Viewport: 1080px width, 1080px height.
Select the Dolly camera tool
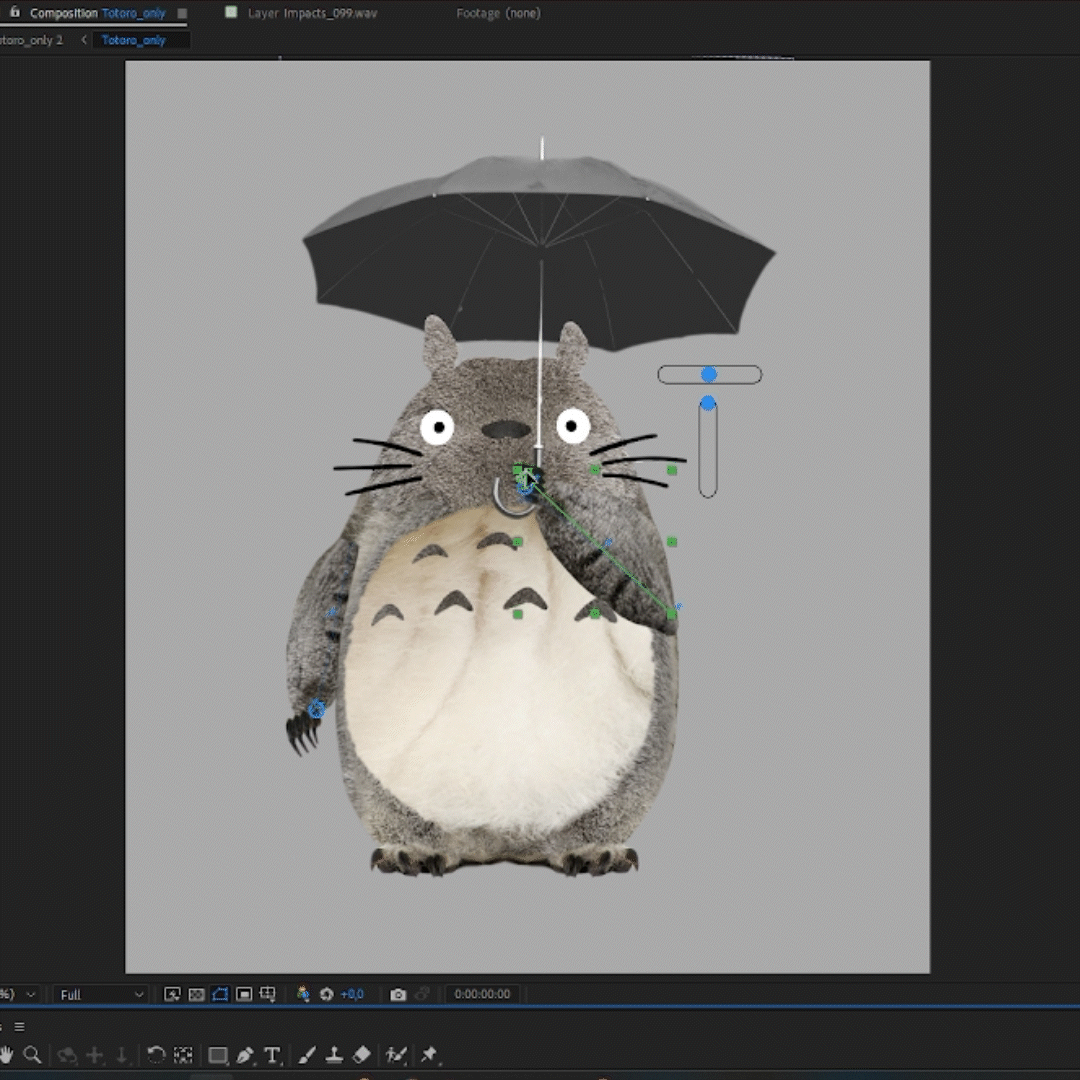(122, 1055)
